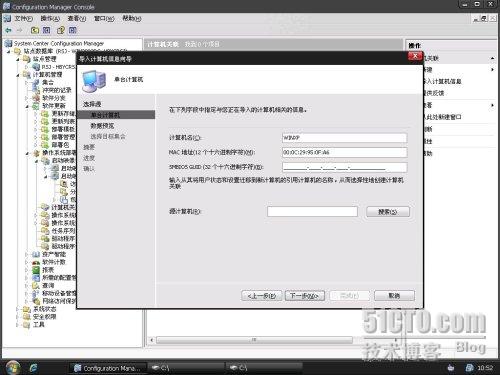500x375 pixels.
Task: Click the 搜索(S) button
Action: pos(388,212)
